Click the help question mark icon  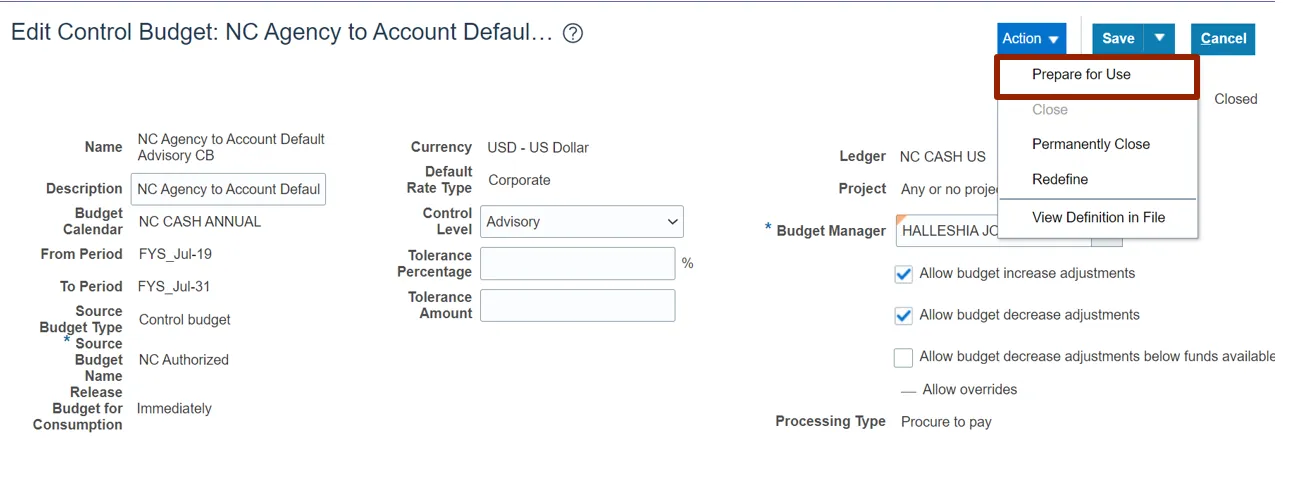(x=573, y=33)
